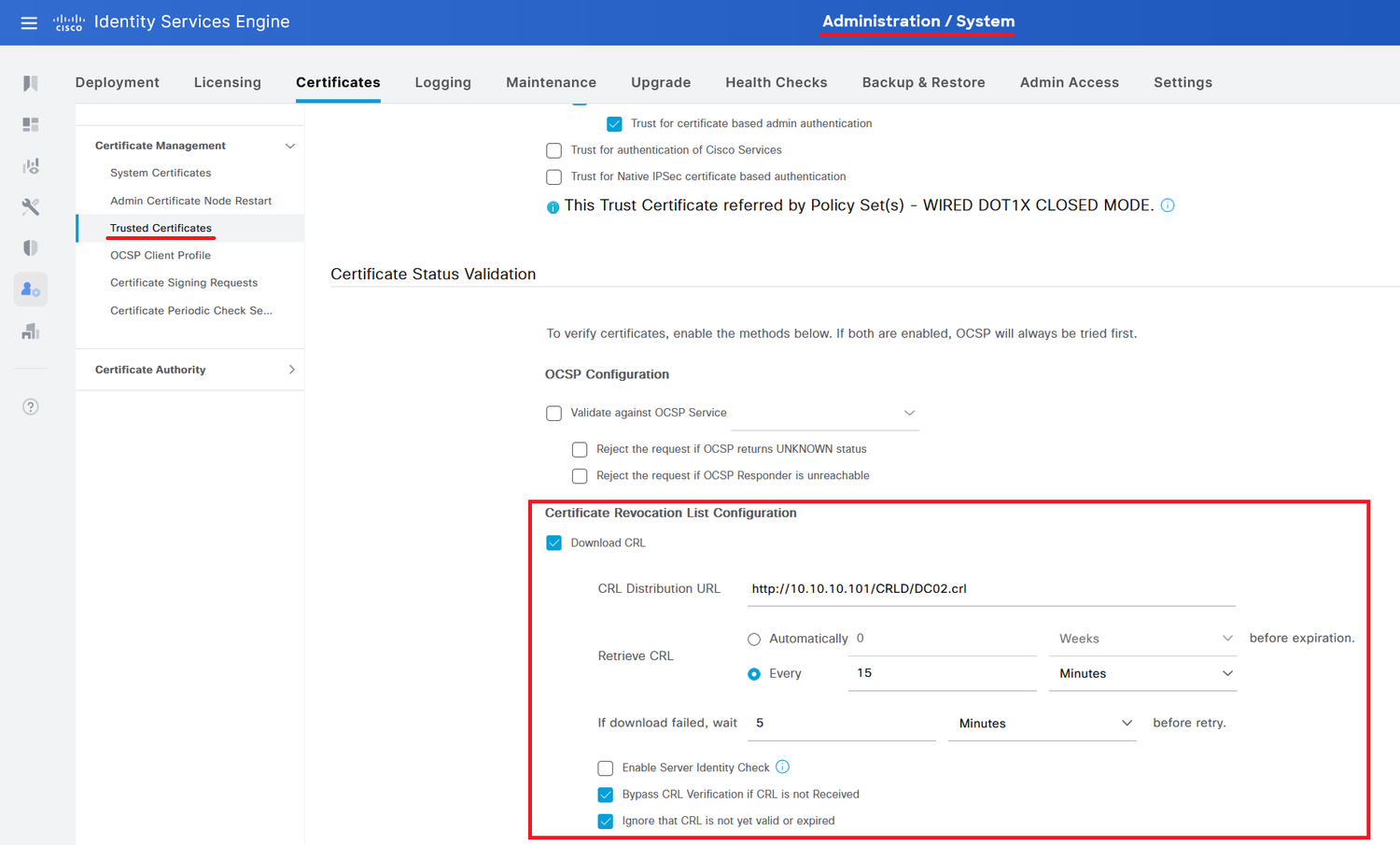Open System Certificates in sidebar
Viewport: 1400px width, 845px height.
click(161, 173)
